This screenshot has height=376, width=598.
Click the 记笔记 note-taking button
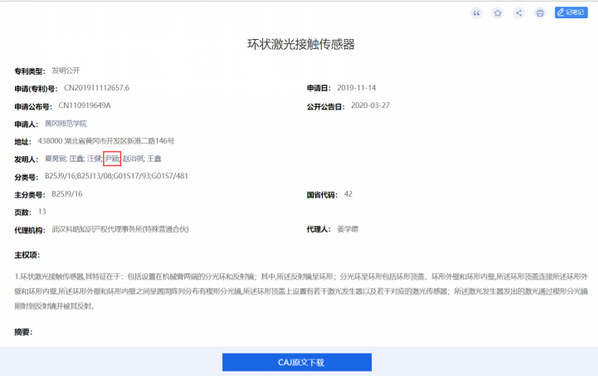(x=571, y=13)
